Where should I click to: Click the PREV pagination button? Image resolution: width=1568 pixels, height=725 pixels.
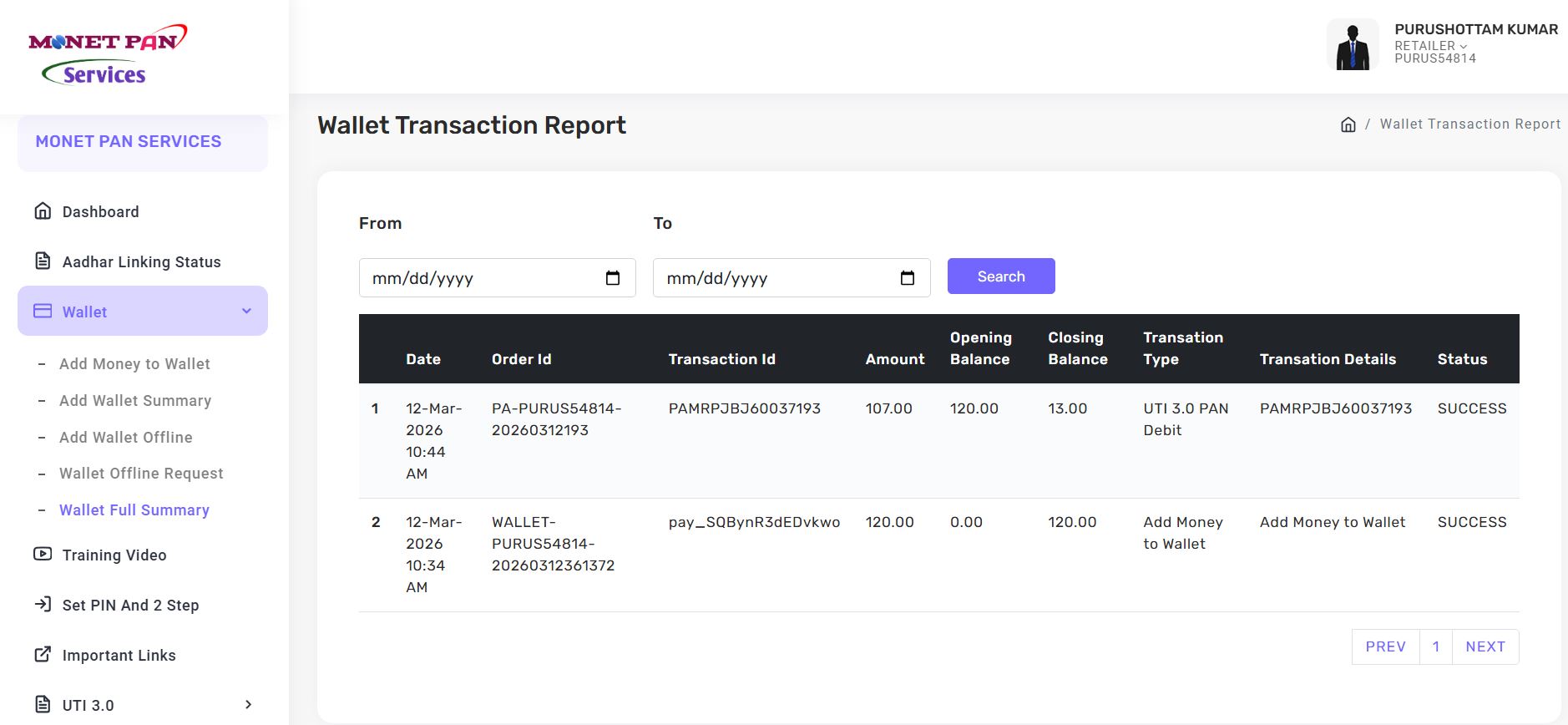[1385, 647]
